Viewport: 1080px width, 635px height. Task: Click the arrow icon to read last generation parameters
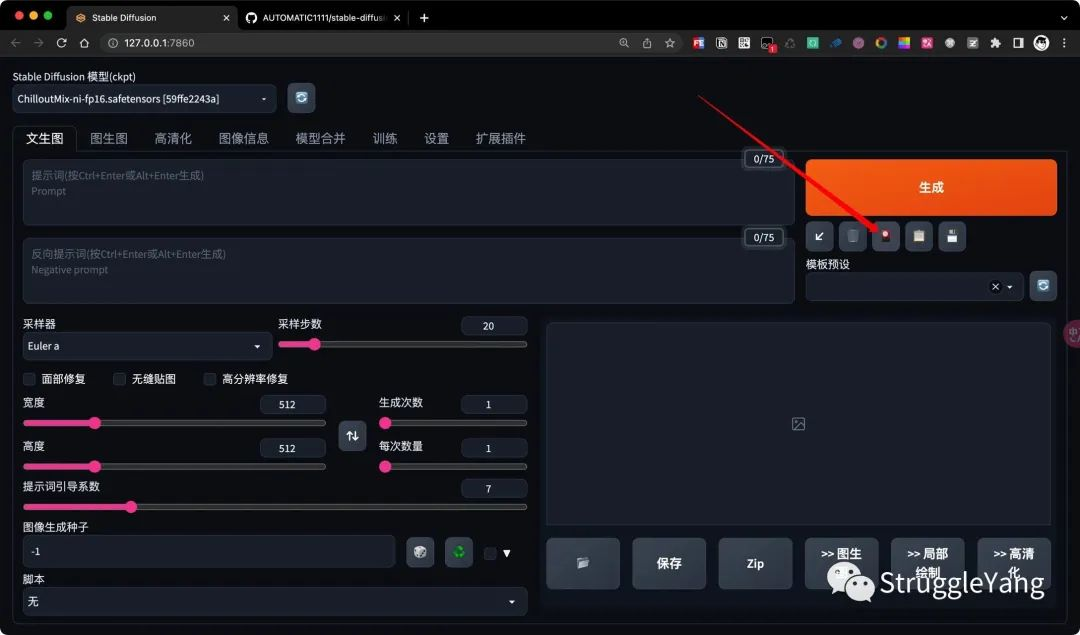coord(820,236)
